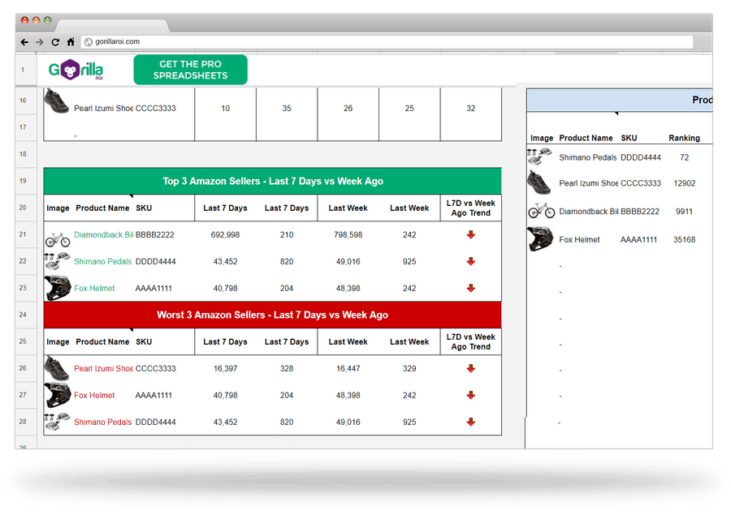Click cell value 692,998
731x532 pixels.
point(225,235)
